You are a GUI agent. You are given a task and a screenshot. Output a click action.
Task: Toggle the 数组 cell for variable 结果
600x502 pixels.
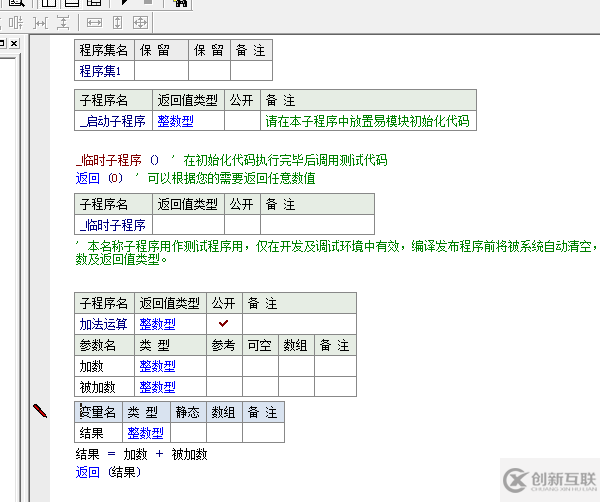click(x=224, y=433)
